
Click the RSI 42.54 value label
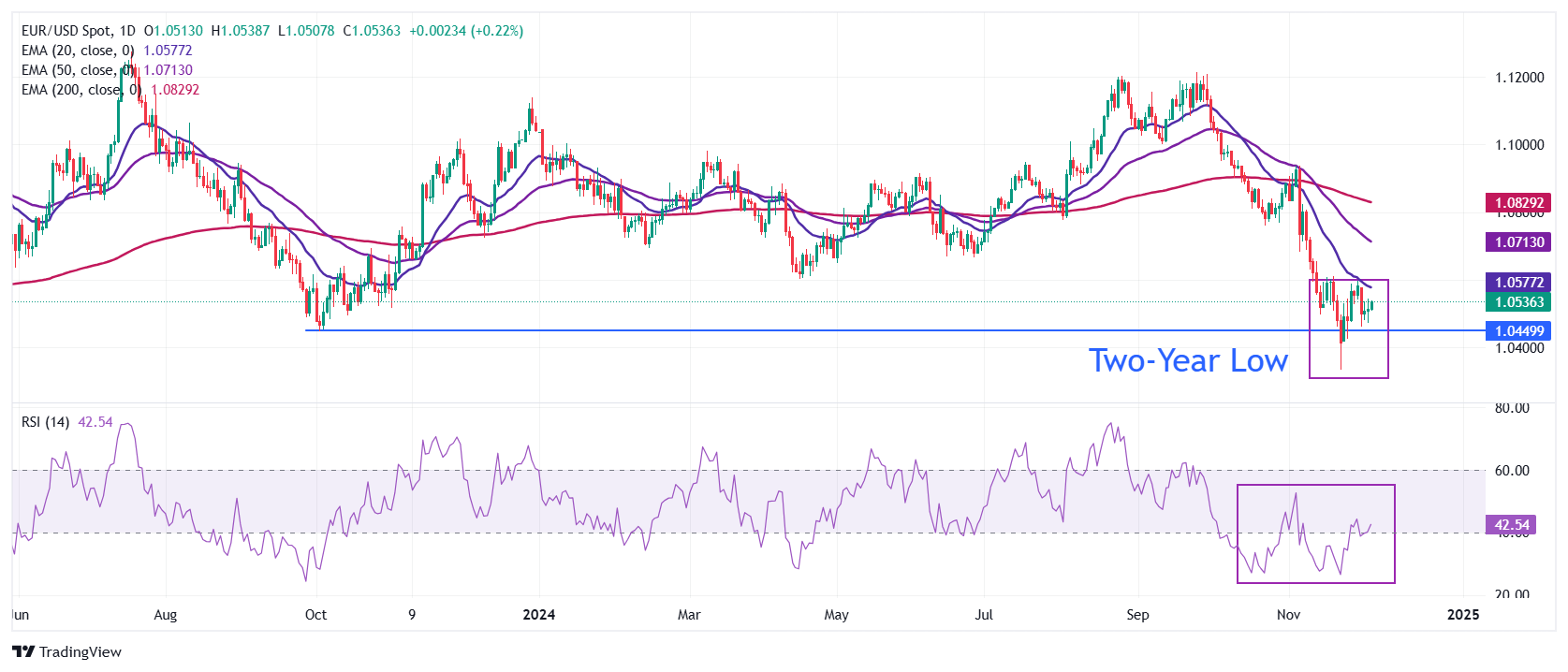[x=1511, y=525]
